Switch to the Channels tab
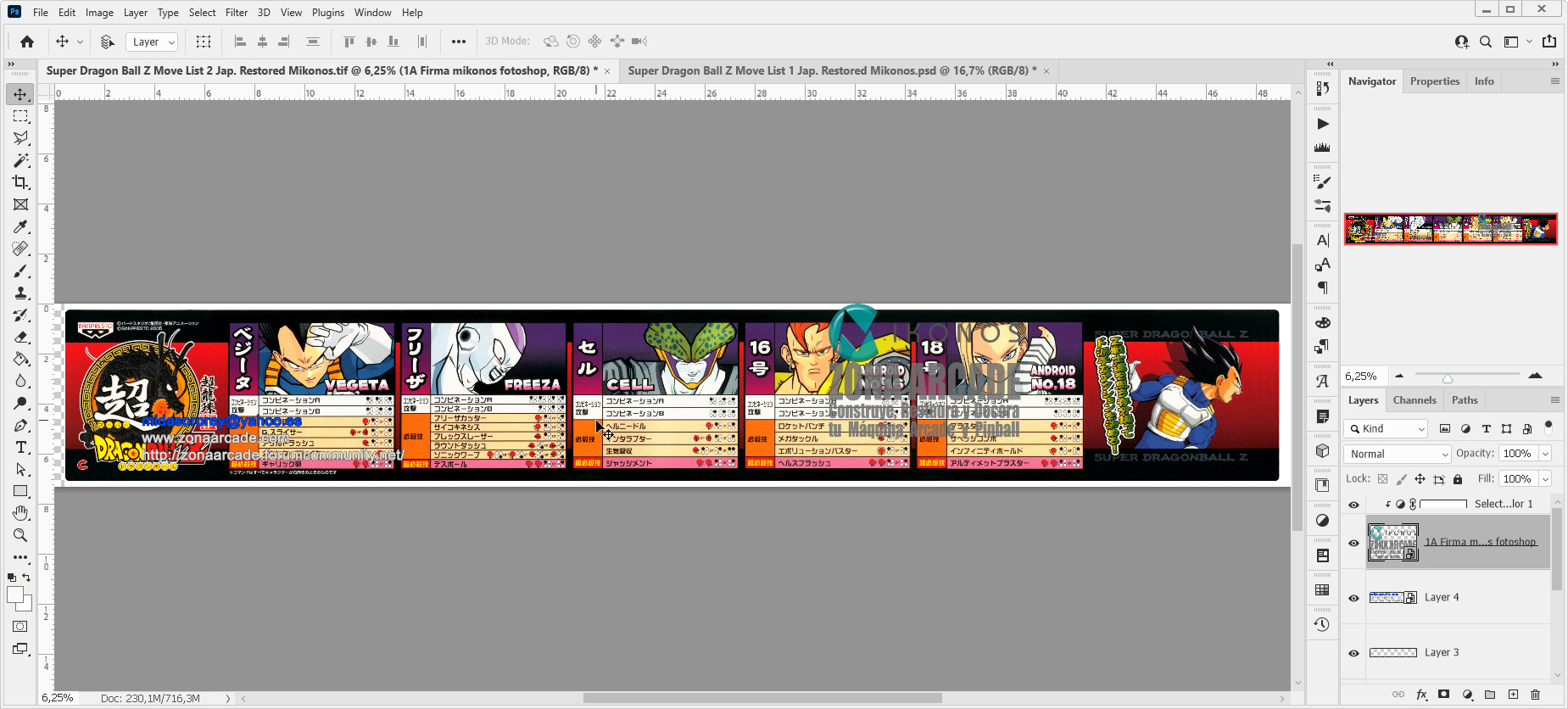The height and width of the screenshot is (709, 1568). coord(1415,400)
